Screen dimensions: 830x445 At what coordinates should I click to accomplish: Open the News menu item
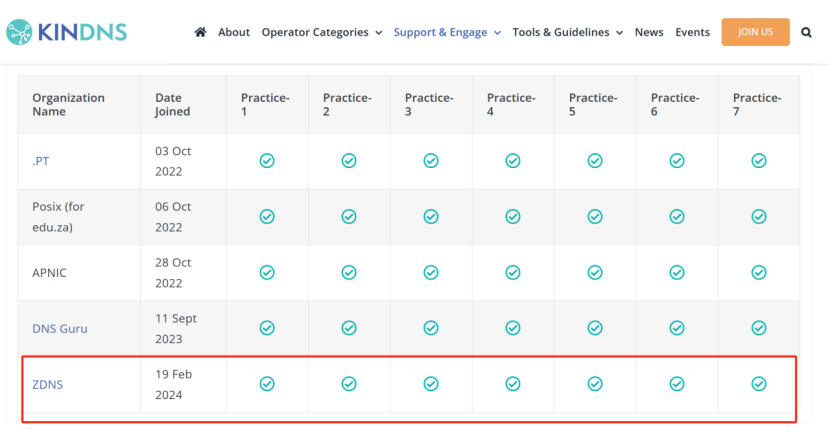click(x=649, y=32)
